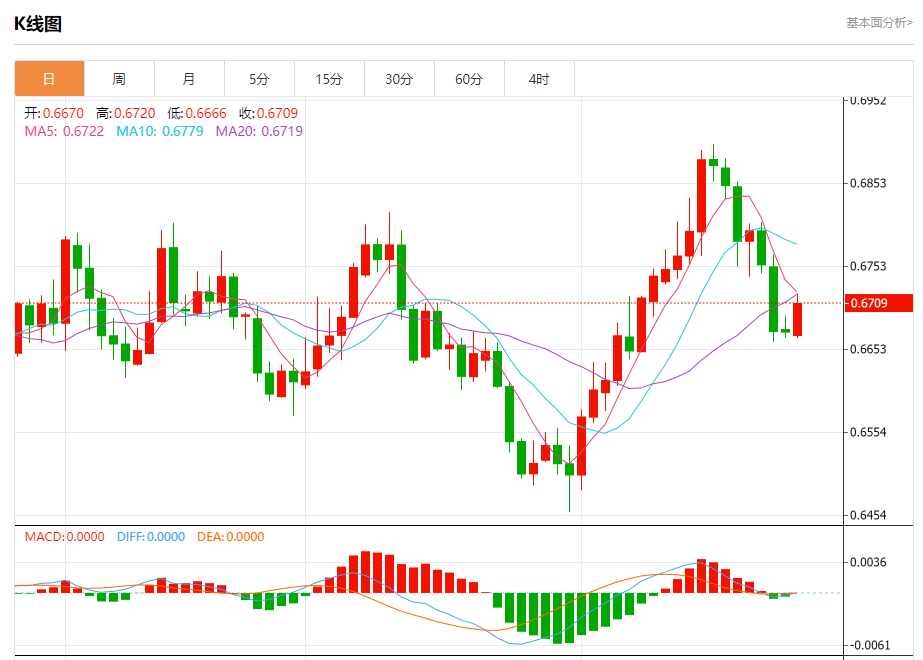Open the 5分 timeframe tab
The image size is (923, 660).
pos(259,79)
